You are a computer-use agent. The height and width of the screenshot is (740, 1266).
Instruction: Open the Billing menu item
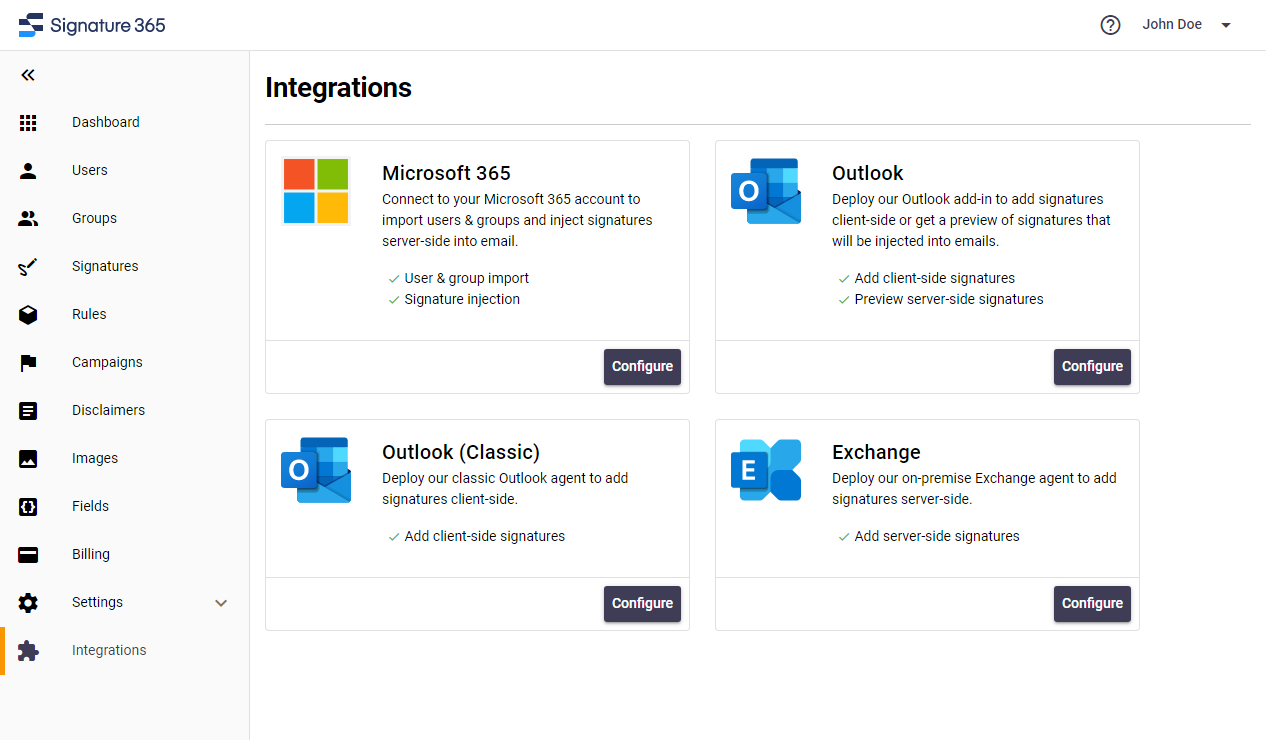pos(91,554)
